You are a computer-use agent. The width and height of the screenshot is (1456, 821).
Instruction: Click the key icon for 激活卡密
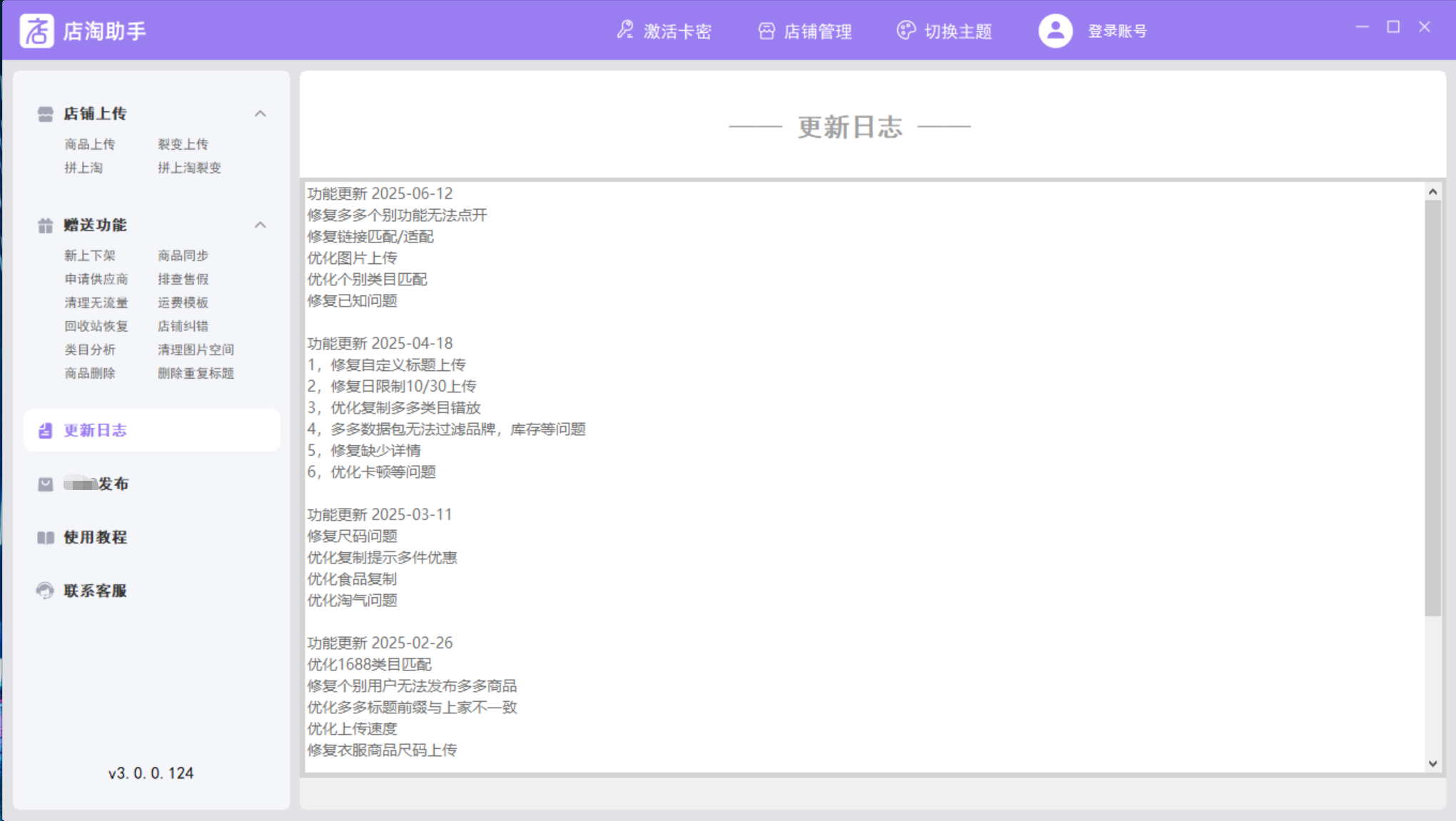click(625, 31)
